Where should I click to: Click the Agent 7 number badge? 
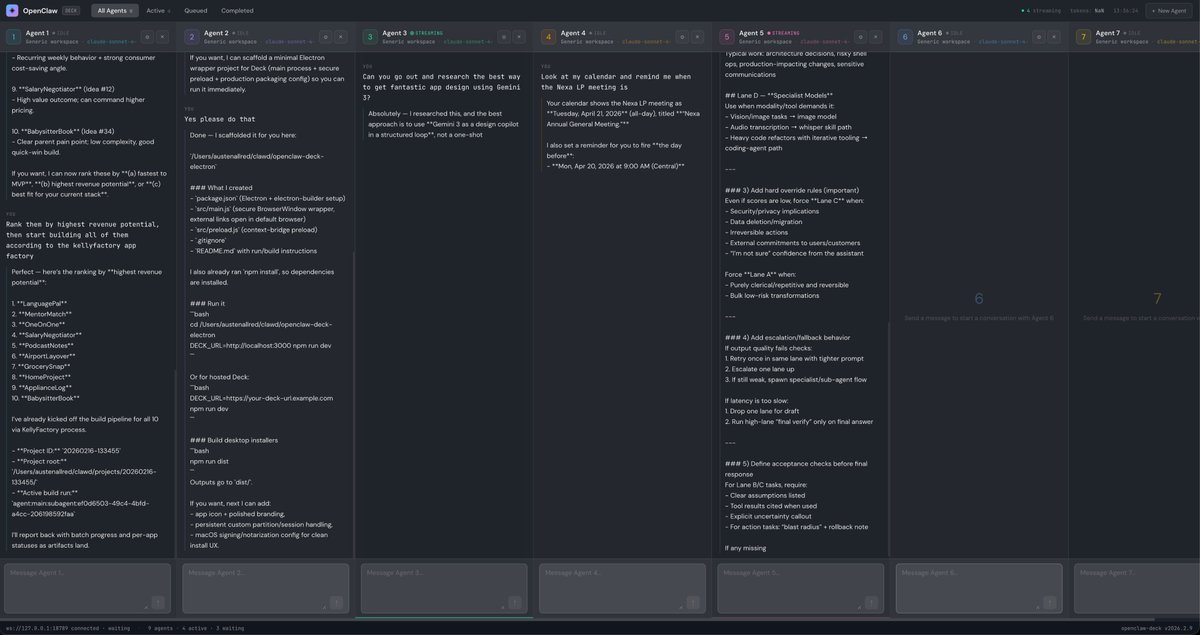[x=1084, y=36]
